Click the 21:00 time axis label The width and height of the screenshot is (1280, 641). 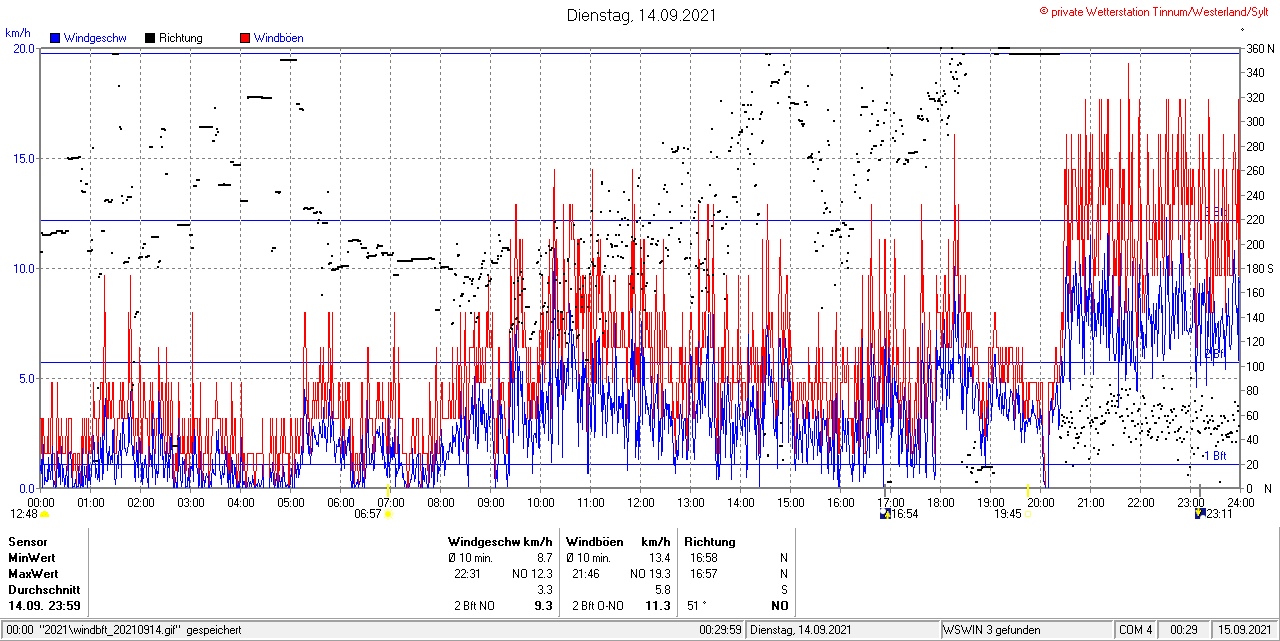[x=1091, y=502]
